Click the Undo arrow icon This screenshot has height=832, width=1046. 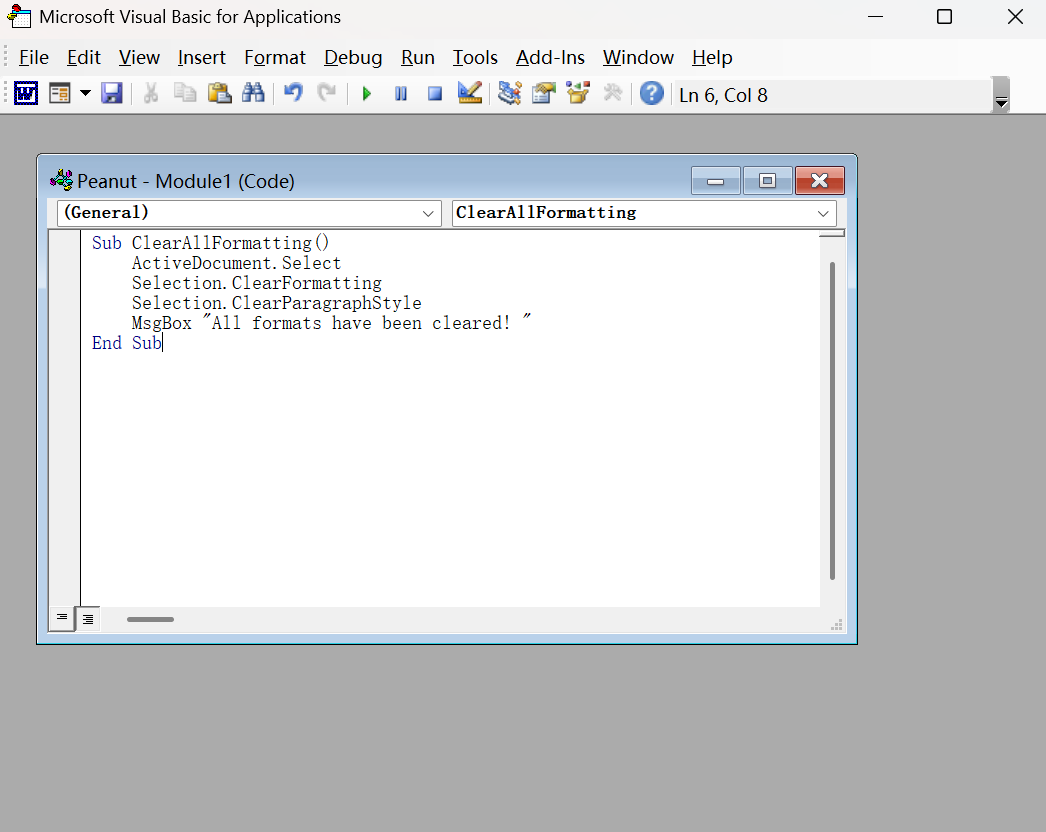point(293,94)
